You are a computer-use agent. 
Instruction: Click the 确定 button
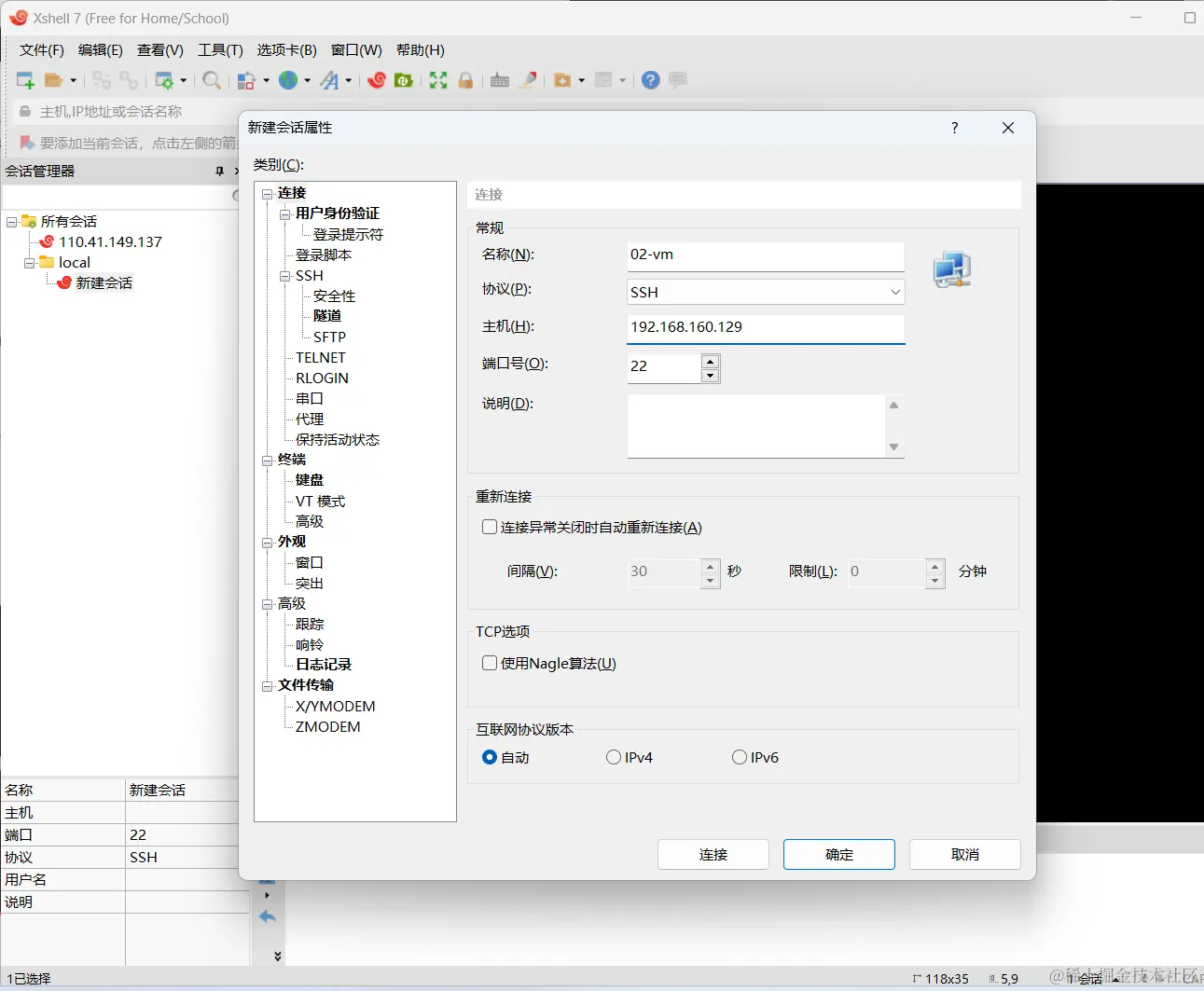[839, 855]
